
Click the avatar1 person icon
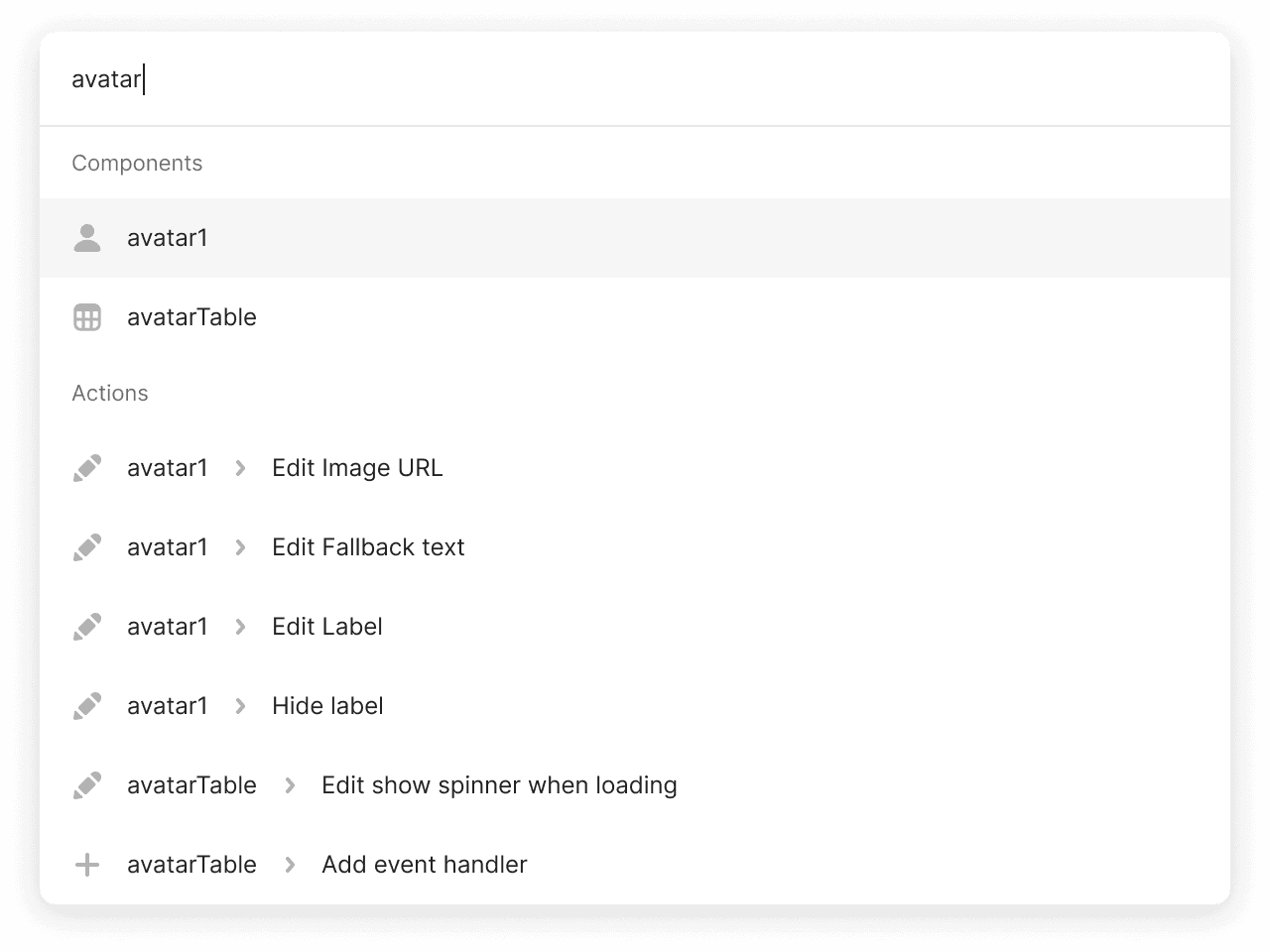(87, 238)
